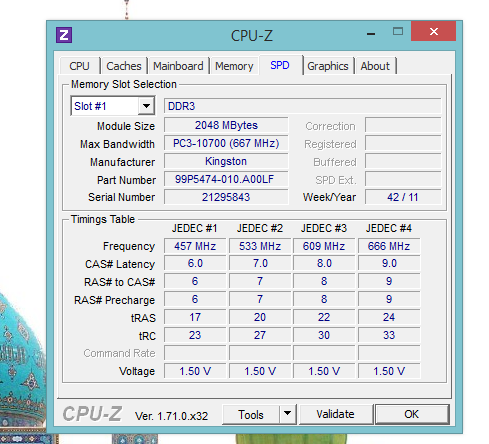Maximize the CPU-Z window

[x=398, y=32]
